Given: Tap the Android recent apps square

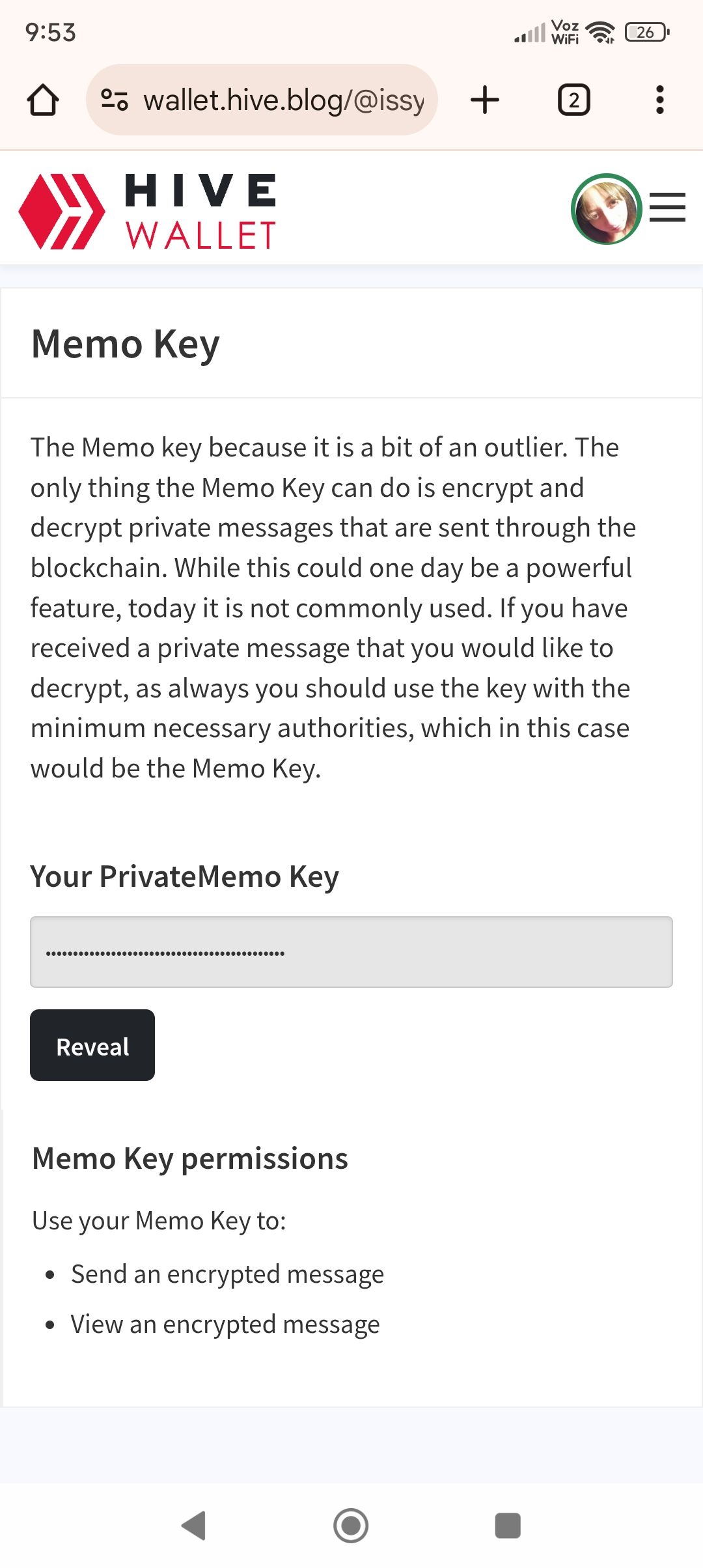Looking at the screenshot, I should pyautogui.click(x=508, y=1525).
